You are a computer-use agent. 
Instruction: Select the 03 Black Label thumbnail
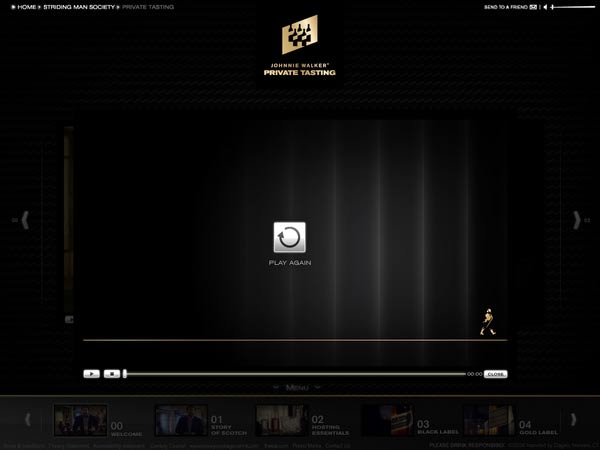(x=387, y=421)
